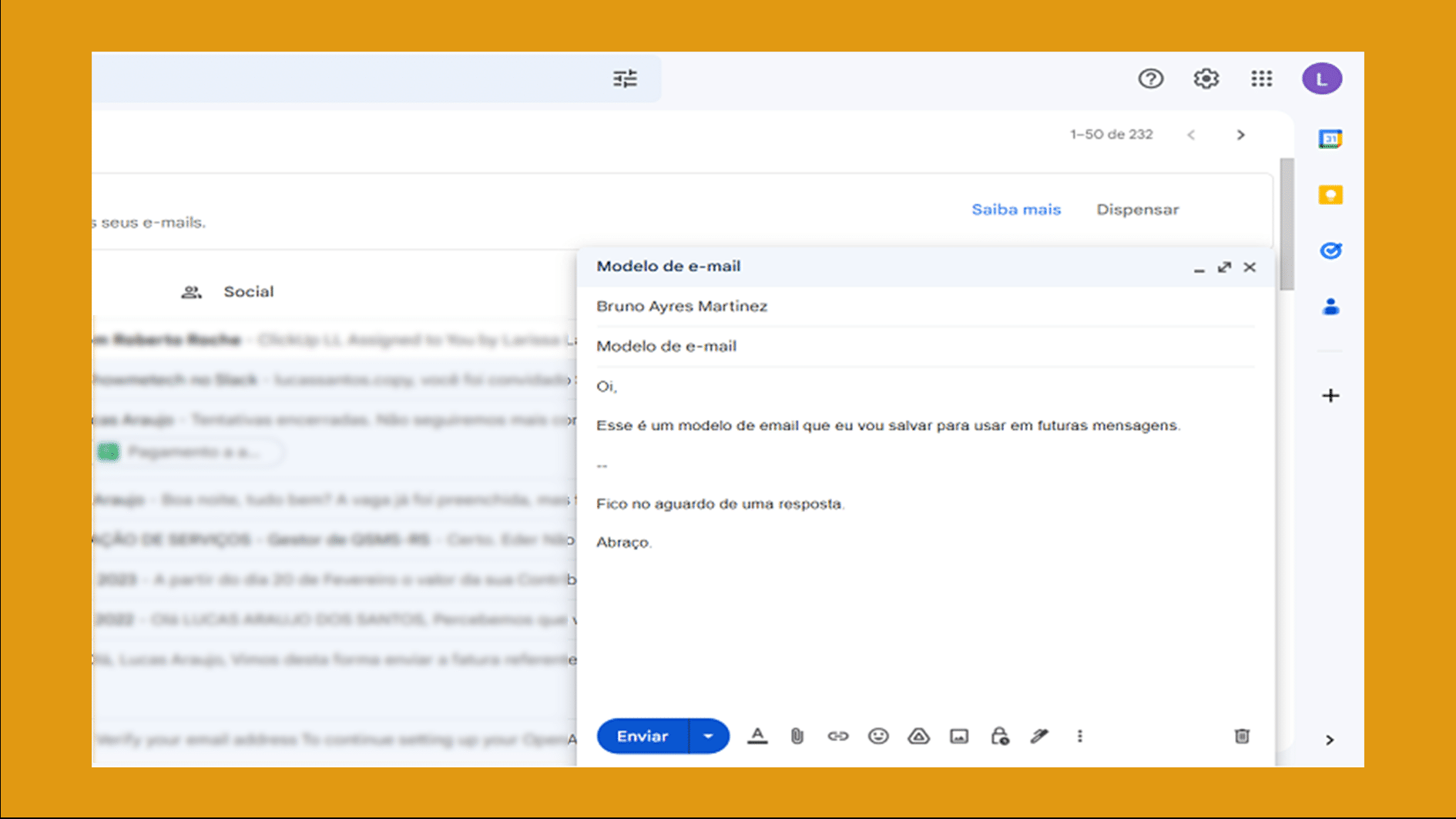Open Google Keep in the side panel
Image resolution: width=1456 pixels, height=819 pixels.
pos(1330,194)
